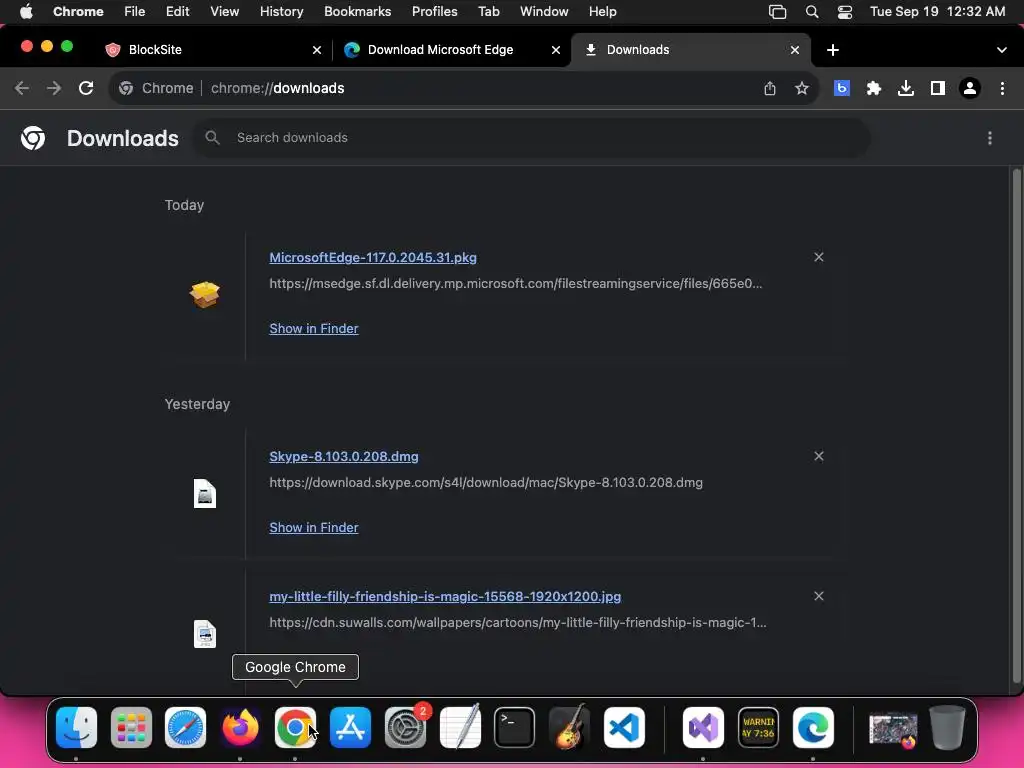Open Launchpad from the Dock
Screen dimensions: 1024x768
(131, 728)
